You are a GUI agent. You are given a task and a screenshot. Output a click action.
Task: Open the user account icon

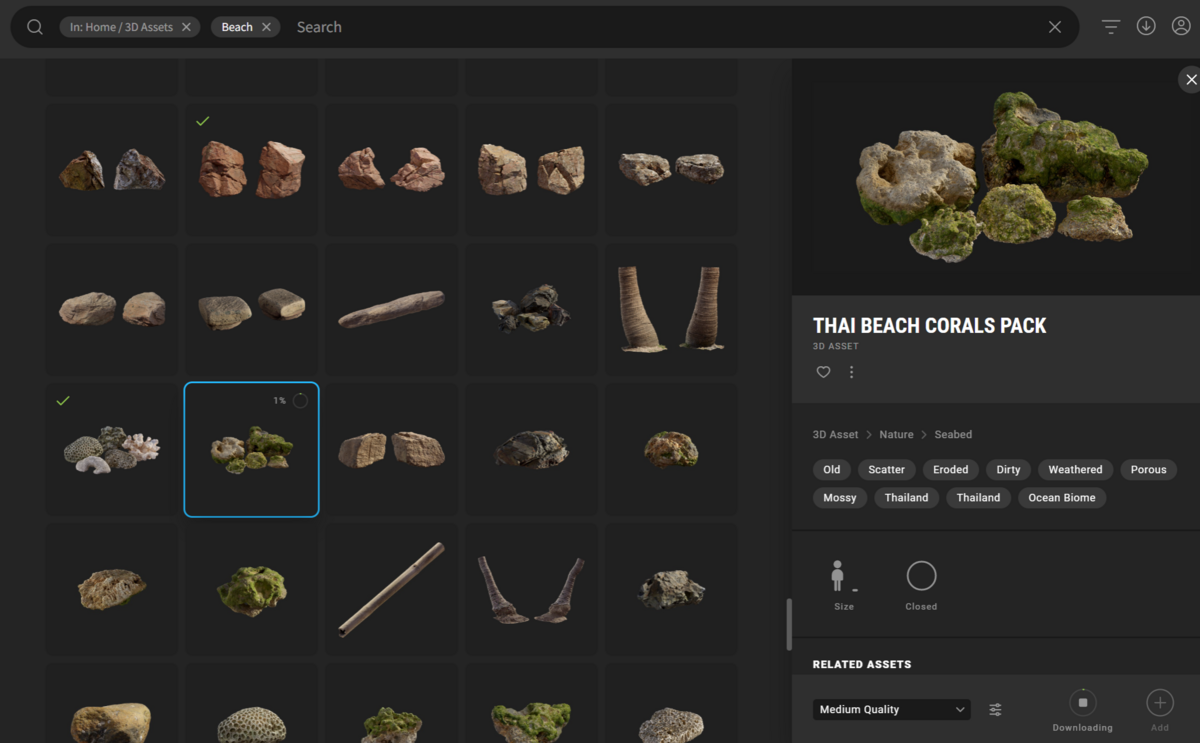(1181, 26)
